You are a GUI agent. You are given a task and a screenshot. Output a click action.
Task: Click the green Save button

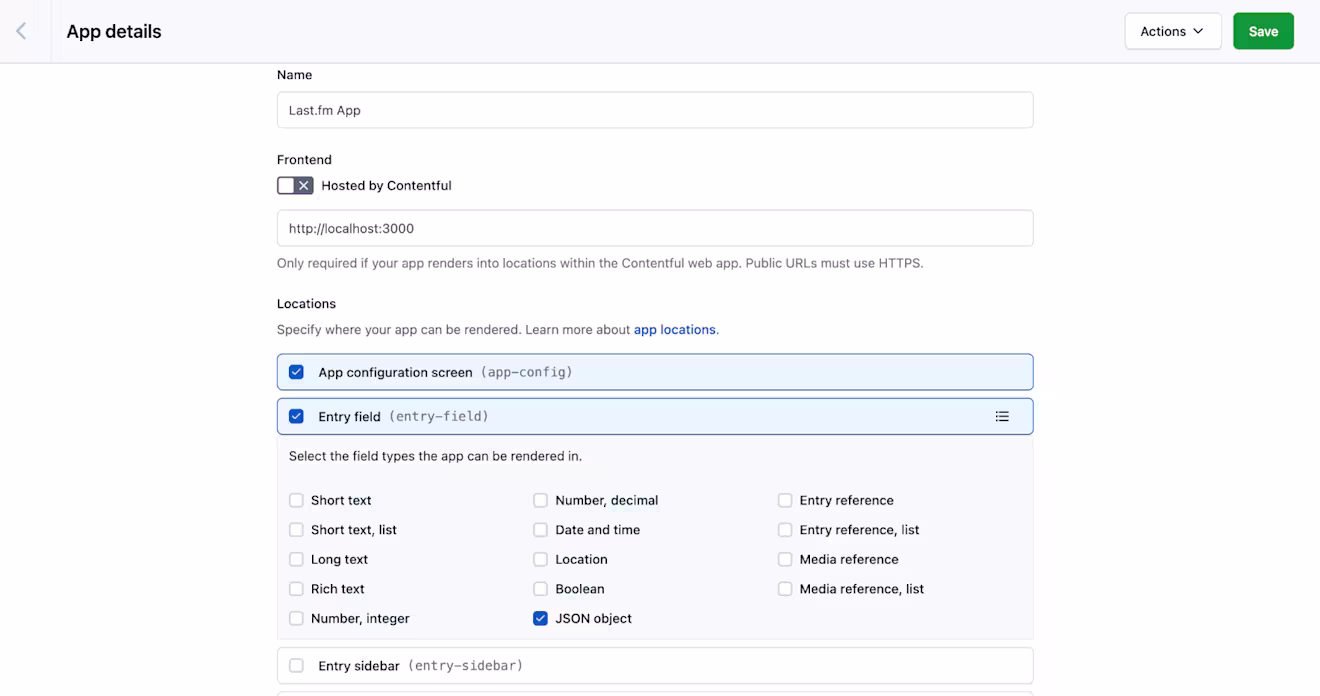tap(1263, 31)
